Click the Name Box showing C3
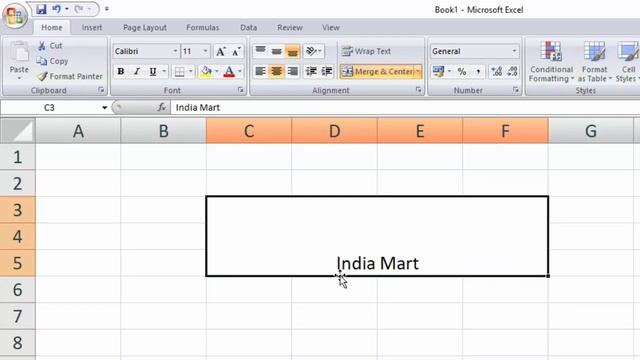The width and height of the screenshot is (640, 360). pos(49,107)
